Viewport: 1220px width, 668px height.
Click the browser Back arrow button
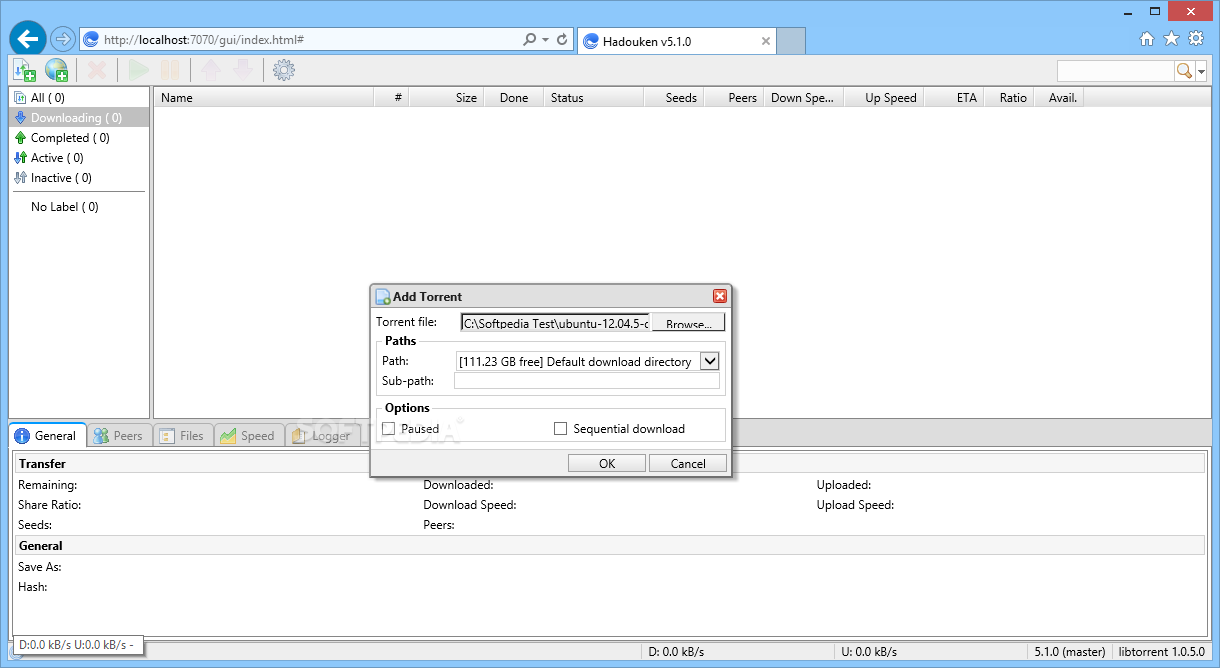pyautogui.click(x=28, y=39)
